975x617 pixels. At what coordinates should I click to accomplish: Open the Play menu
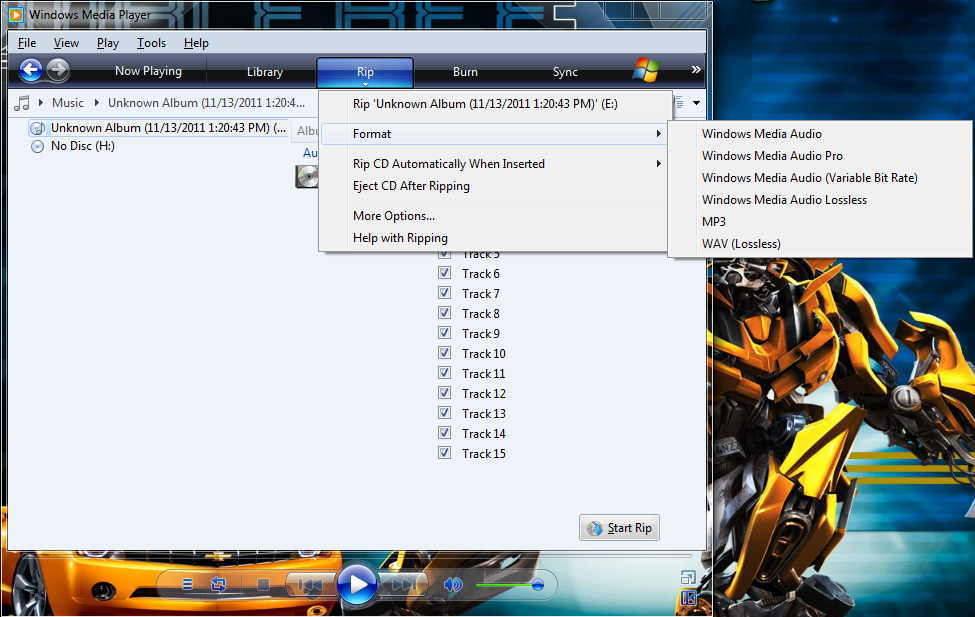pyautogui.click(x=108, y=43)
